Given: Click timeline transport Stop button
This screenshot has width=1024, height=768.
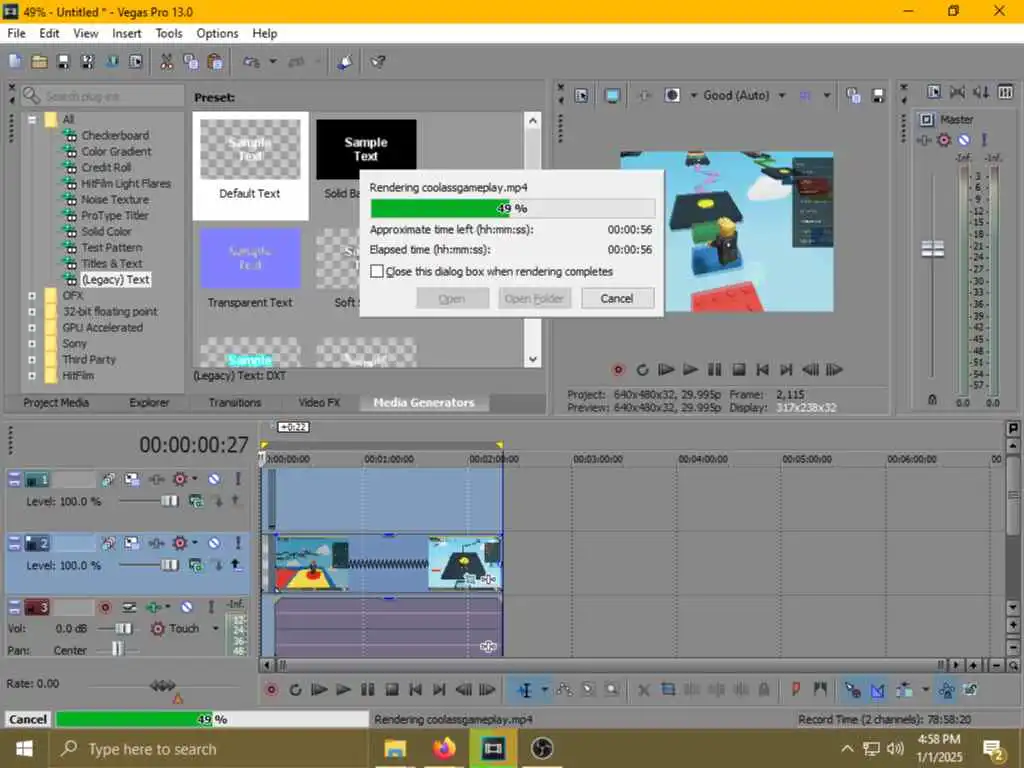Looking at the screenshot, I should [391, 690].
